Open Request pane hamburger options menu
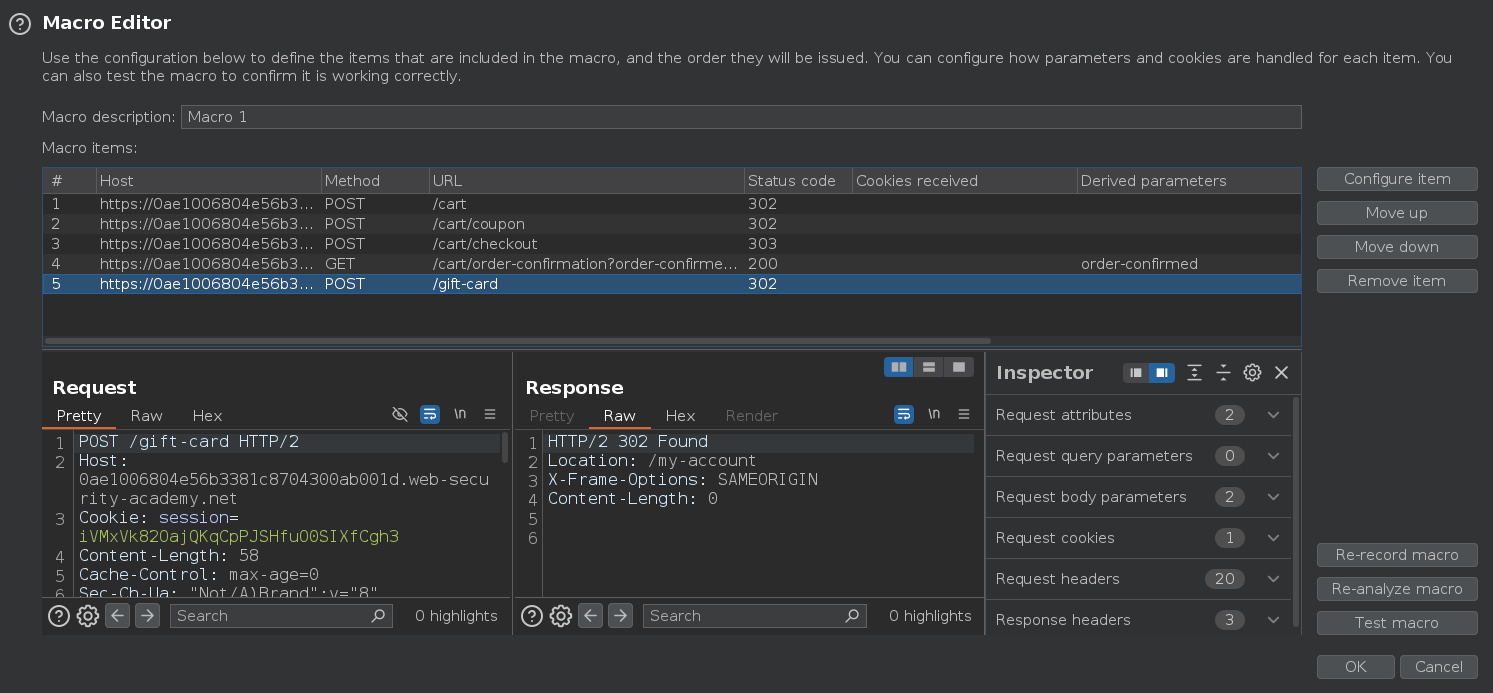 [x=490, y=414]
